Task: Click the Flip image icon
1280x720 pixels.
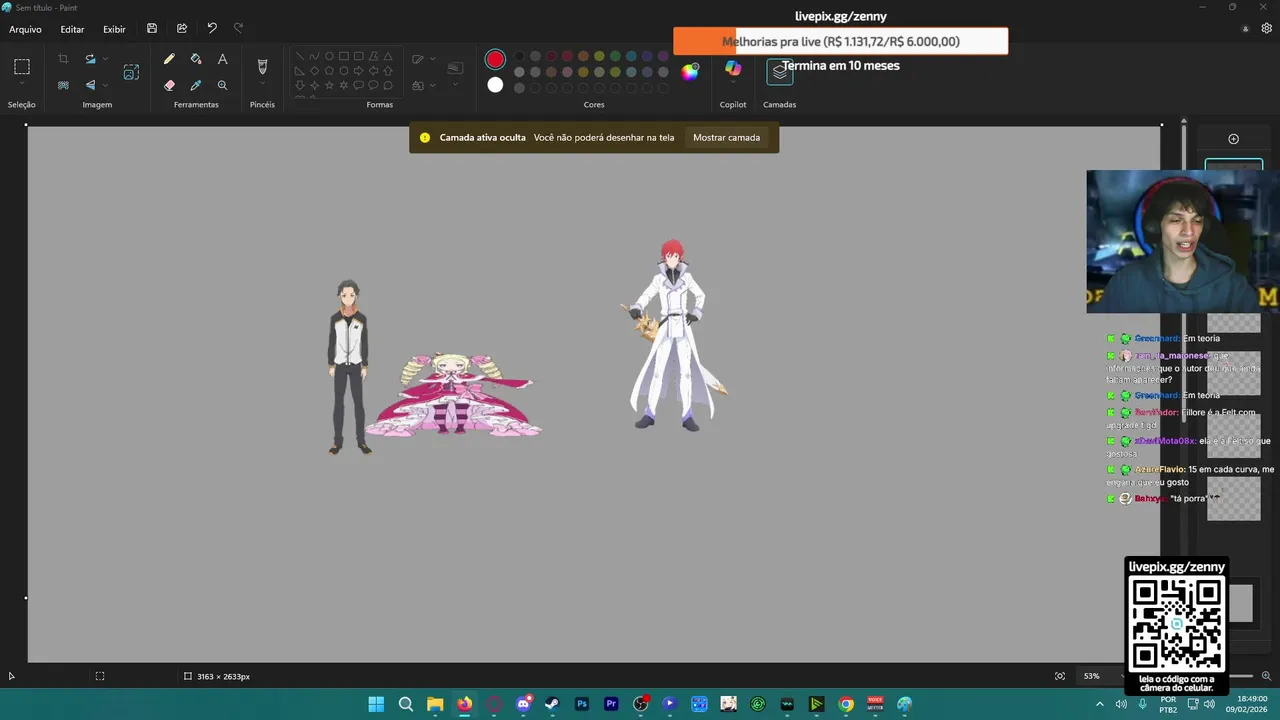Action: click(x=90, y=86)
